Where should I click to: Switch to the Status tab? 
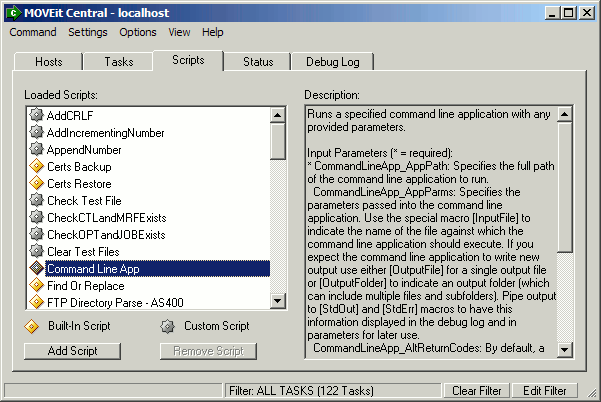coord(258,62)
